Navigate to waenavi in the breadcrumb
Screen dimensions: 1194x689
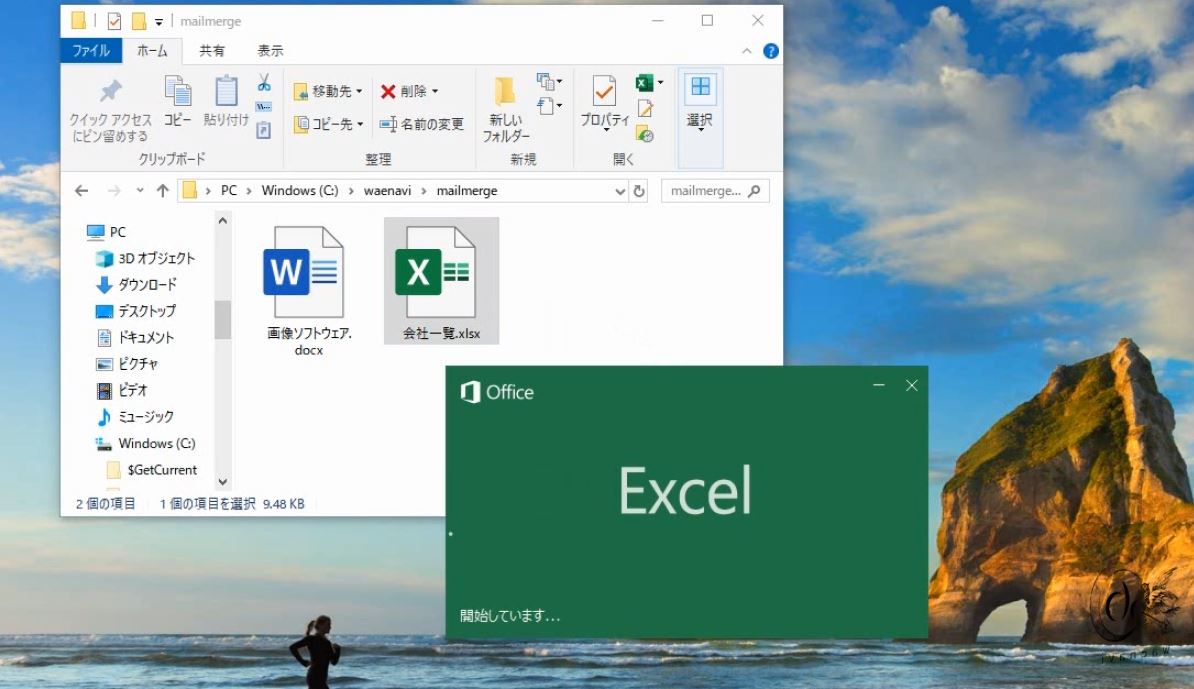(x=387, y=190)
